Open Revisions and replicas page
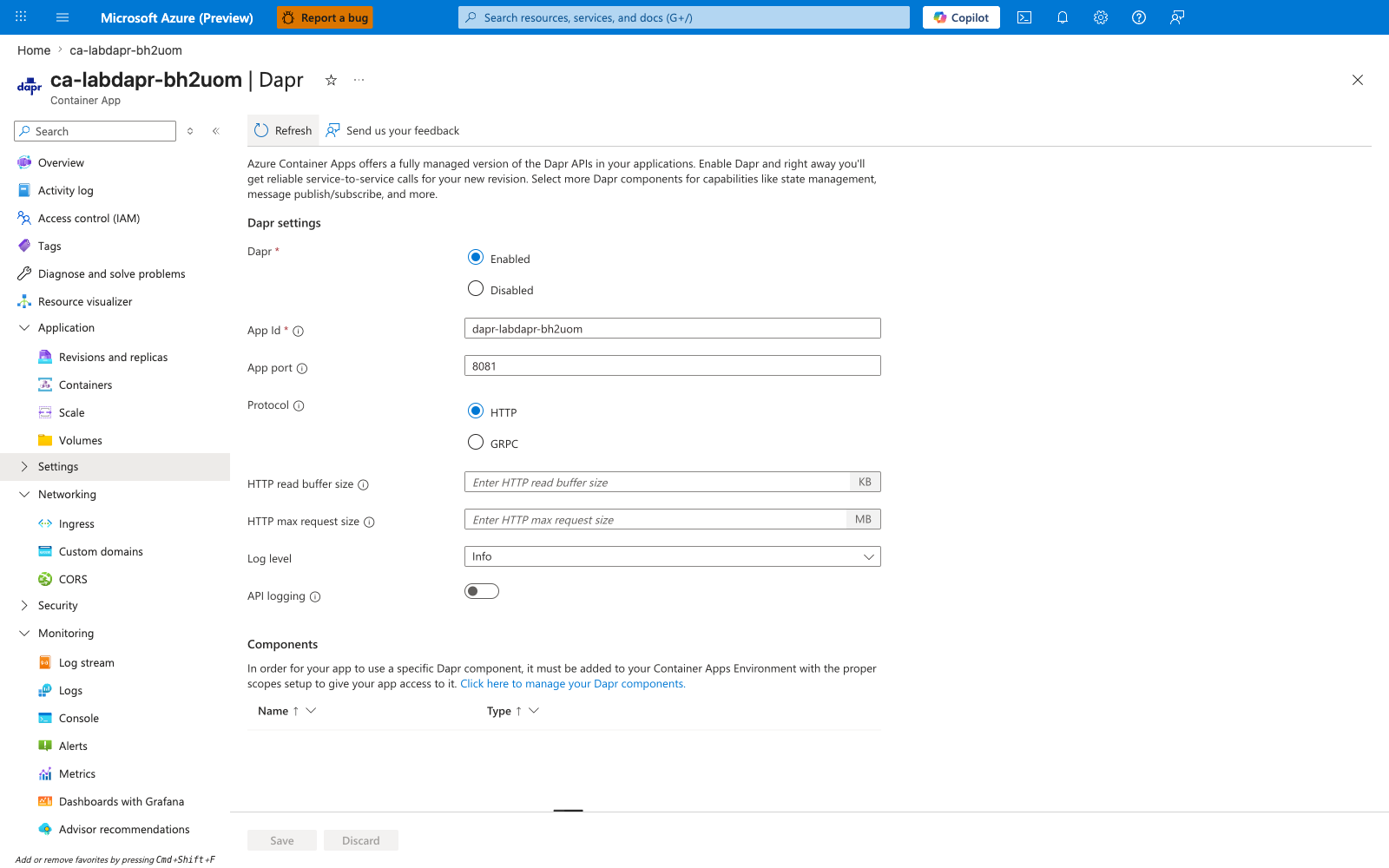Screen dimensions: 1389x868 [x=113, y=357]
